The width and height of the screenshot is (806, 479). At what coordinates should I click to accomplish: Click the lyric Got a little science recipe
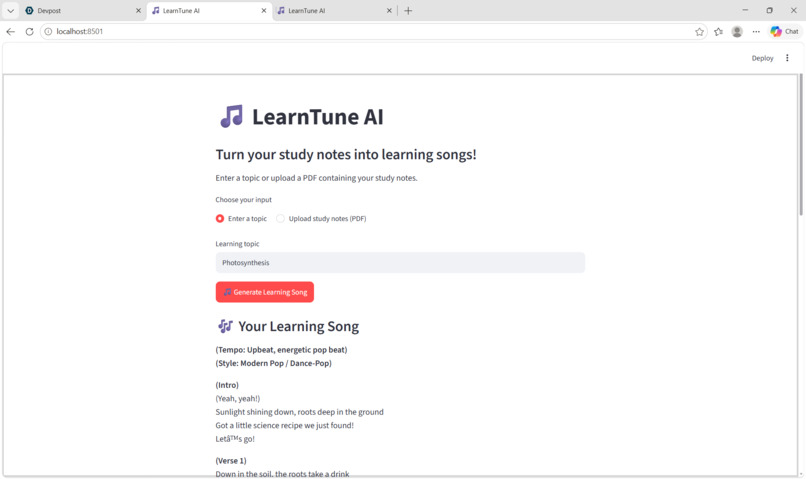pyautogui.click(x=285, y=425)
